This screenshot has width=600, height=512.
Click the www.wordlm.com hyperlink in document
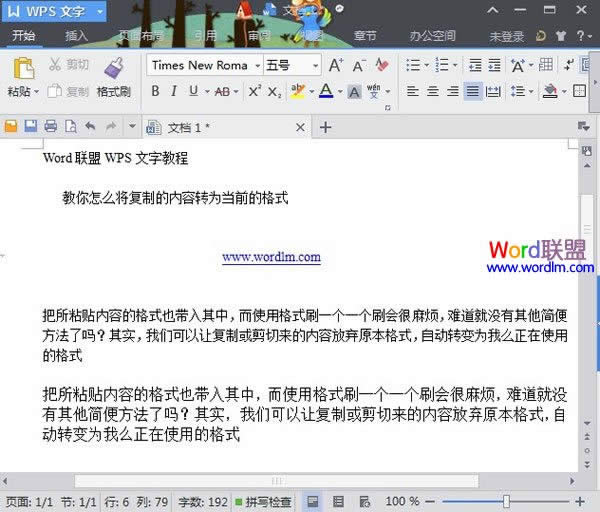coord(271,257)
